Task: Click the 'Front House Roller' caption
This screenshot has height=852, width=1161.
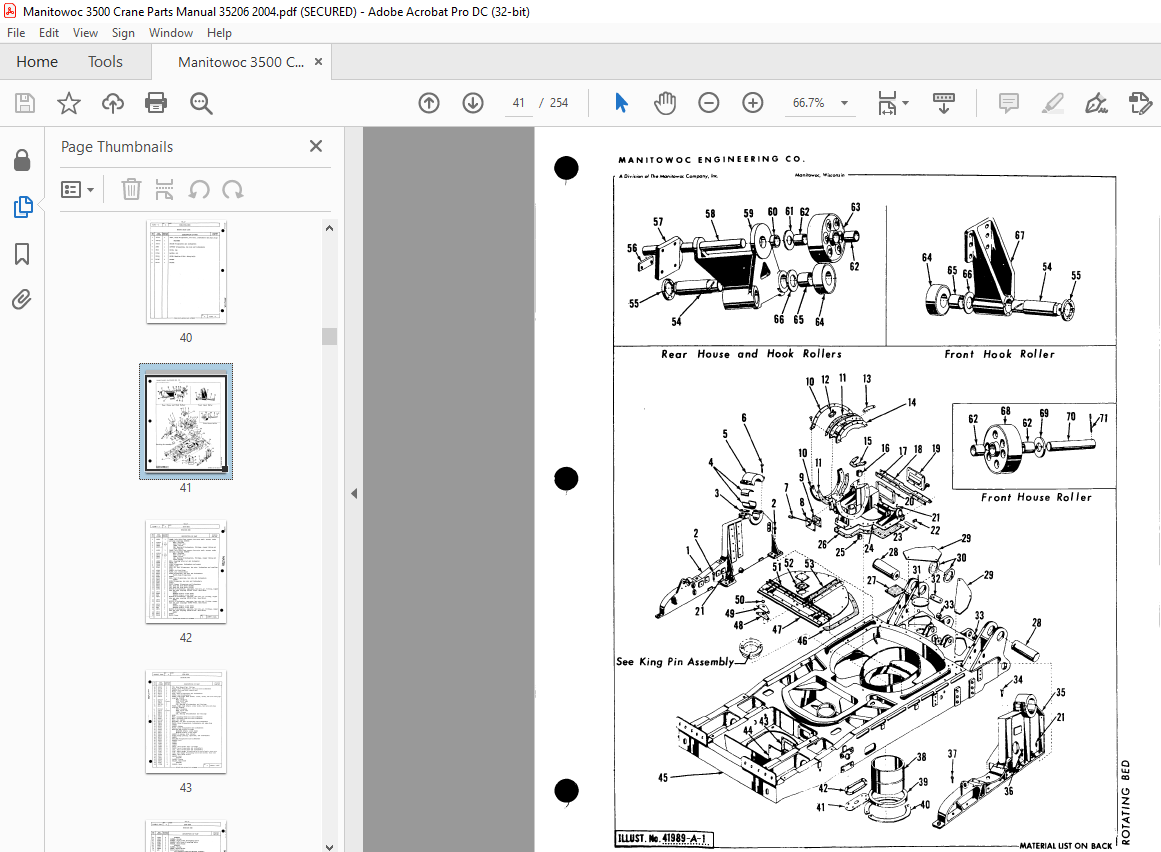Action: coord(1036,497)
